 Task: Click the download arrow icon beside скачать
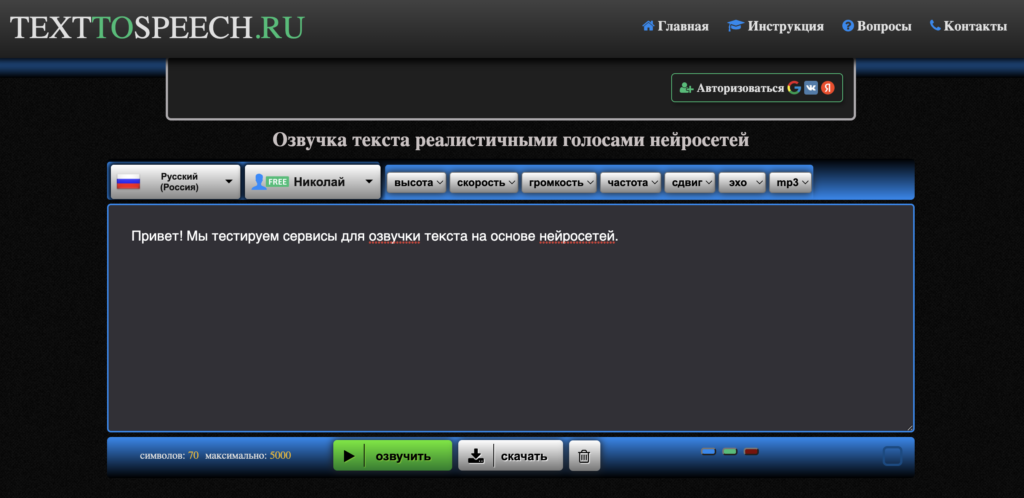477,456
